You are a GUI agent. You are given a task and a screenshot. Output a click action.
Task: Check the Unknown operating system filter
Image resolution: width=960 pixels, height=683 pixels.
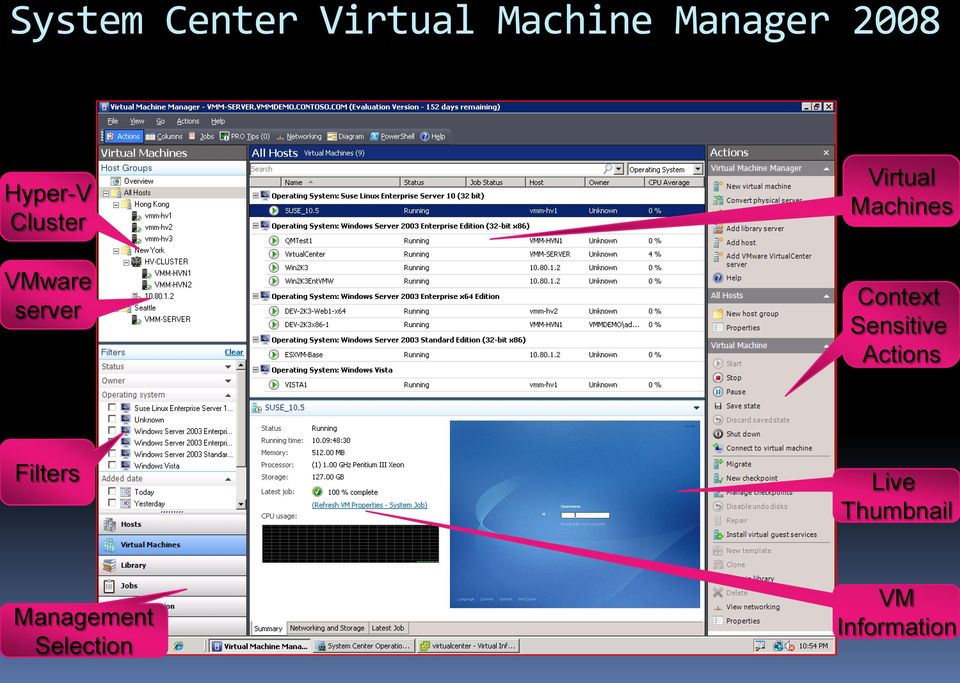pos(111,419)
